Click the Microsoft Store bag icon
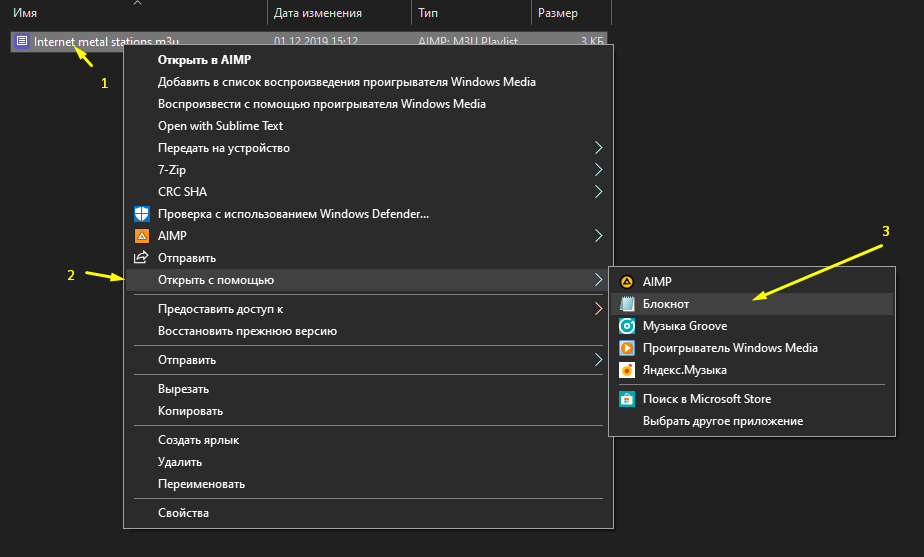The width and height of the screenshot is (924, 557). click(627, 399)
